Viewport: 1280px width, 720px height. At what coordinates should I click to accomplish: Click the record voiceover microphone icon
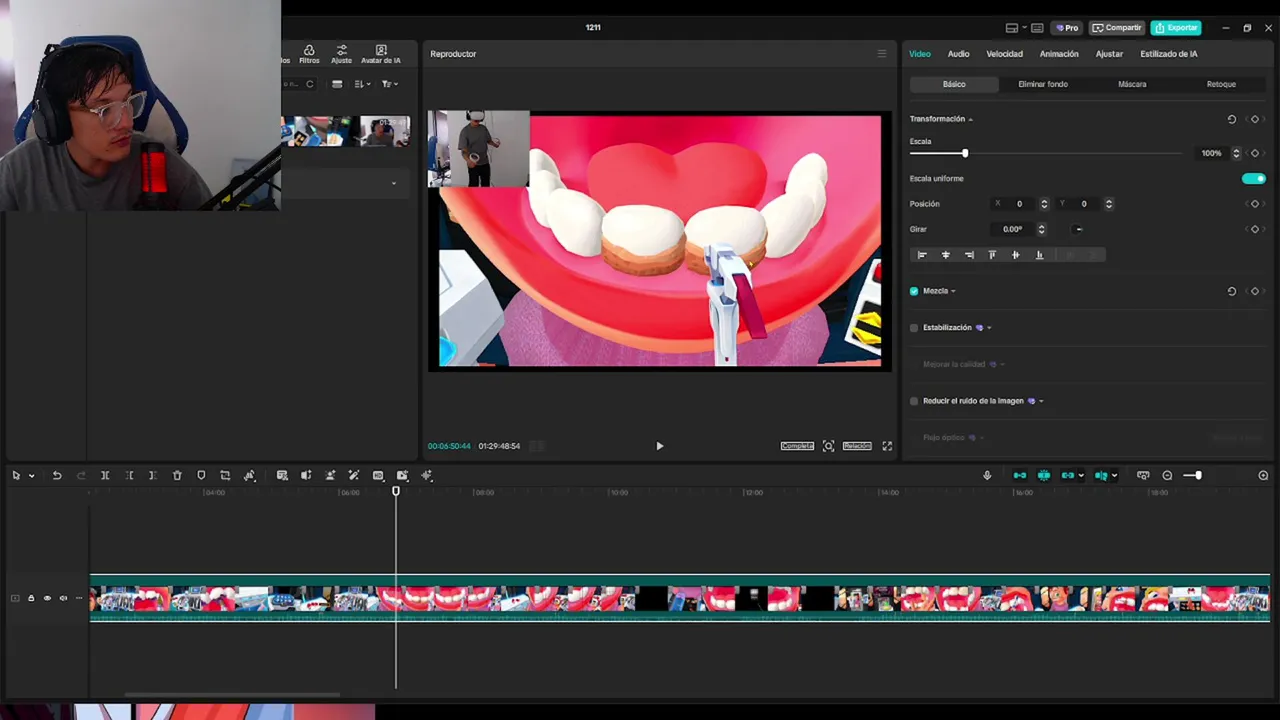(x=987, y=476)
